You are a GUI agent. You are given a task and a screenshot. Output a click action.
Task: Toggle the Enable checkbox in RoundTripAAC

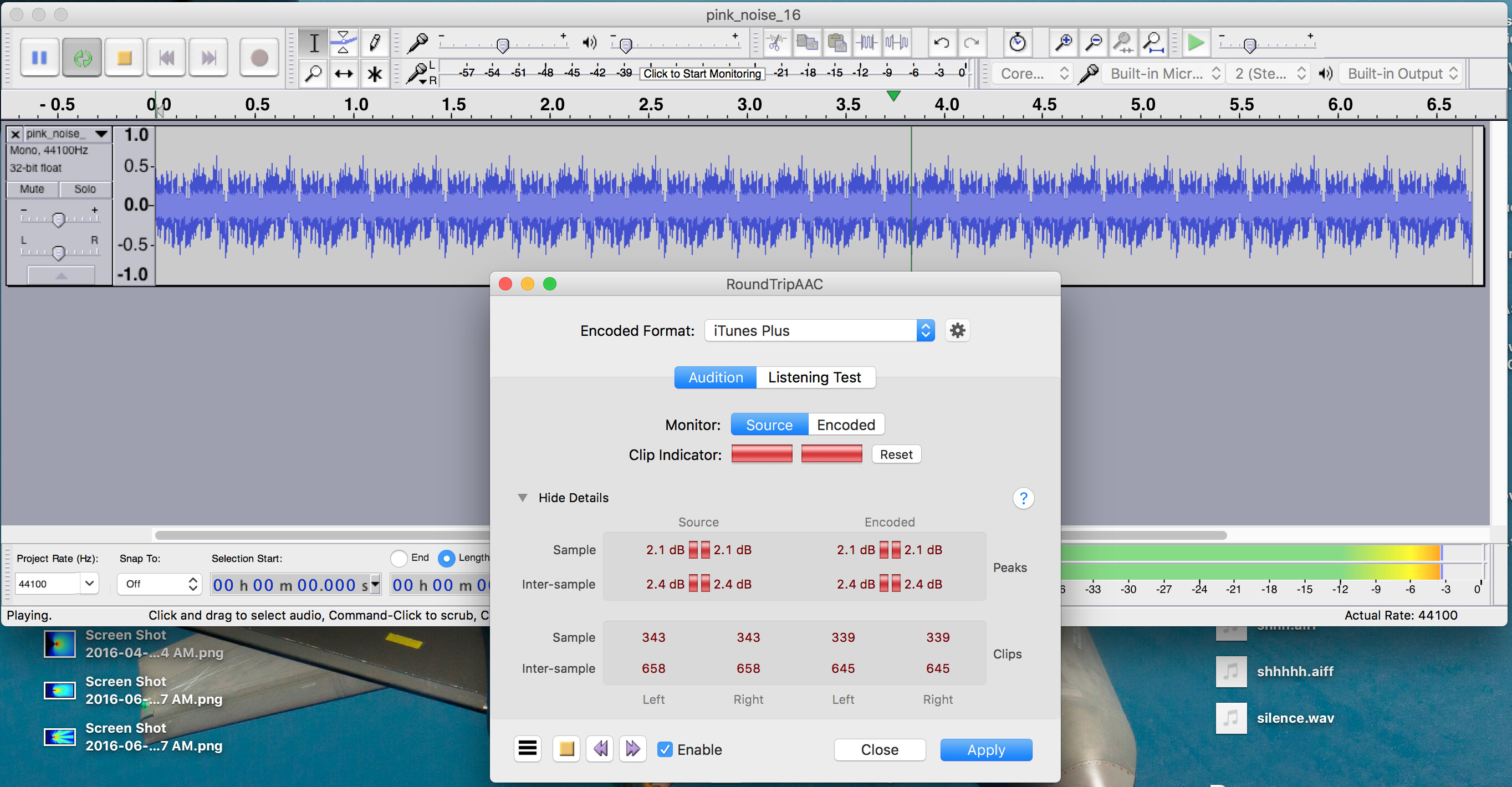pos(664,749)
